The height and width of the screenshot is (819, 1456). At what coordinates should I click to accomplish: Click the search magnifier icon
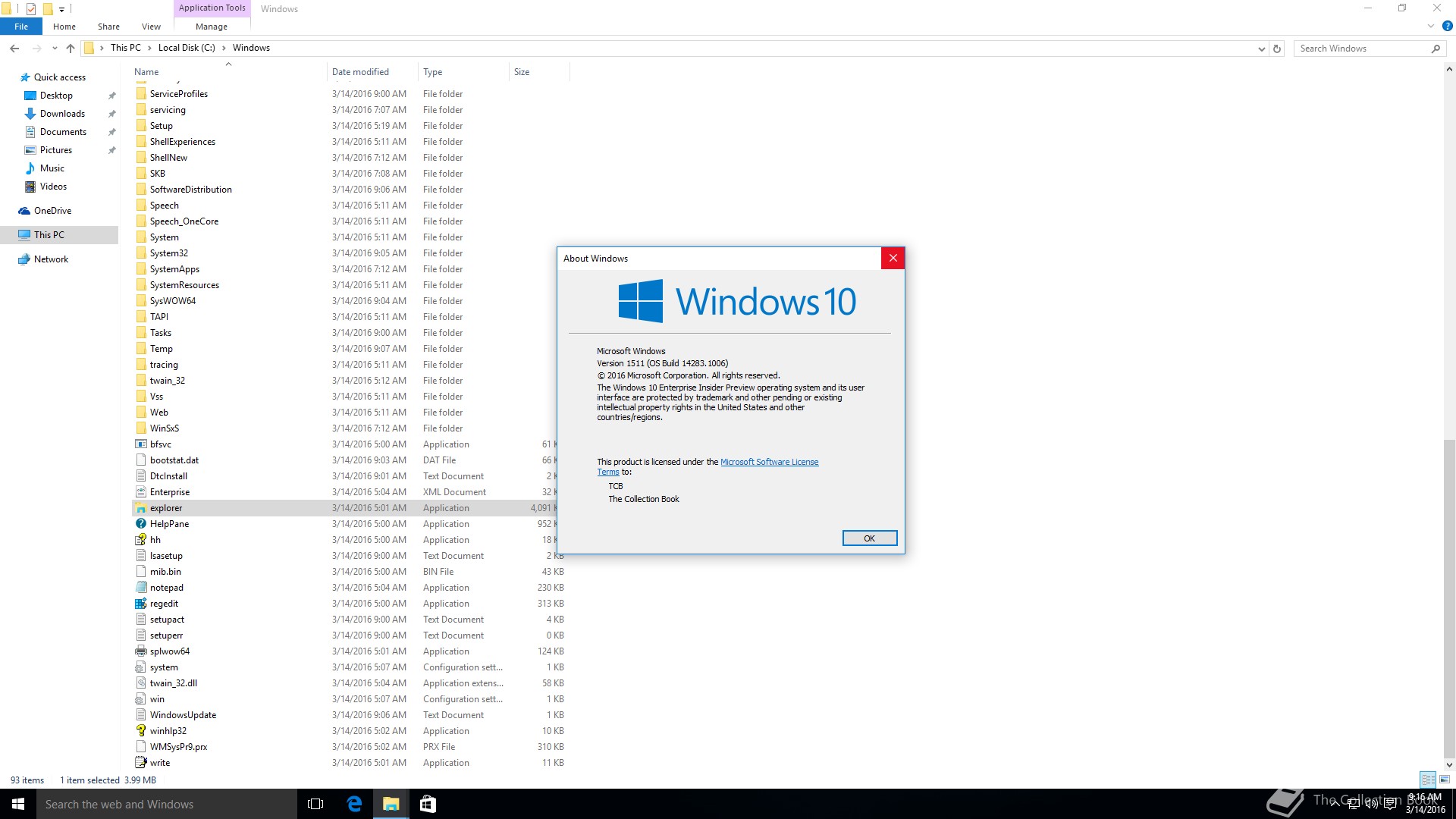tap(1436, 49)
